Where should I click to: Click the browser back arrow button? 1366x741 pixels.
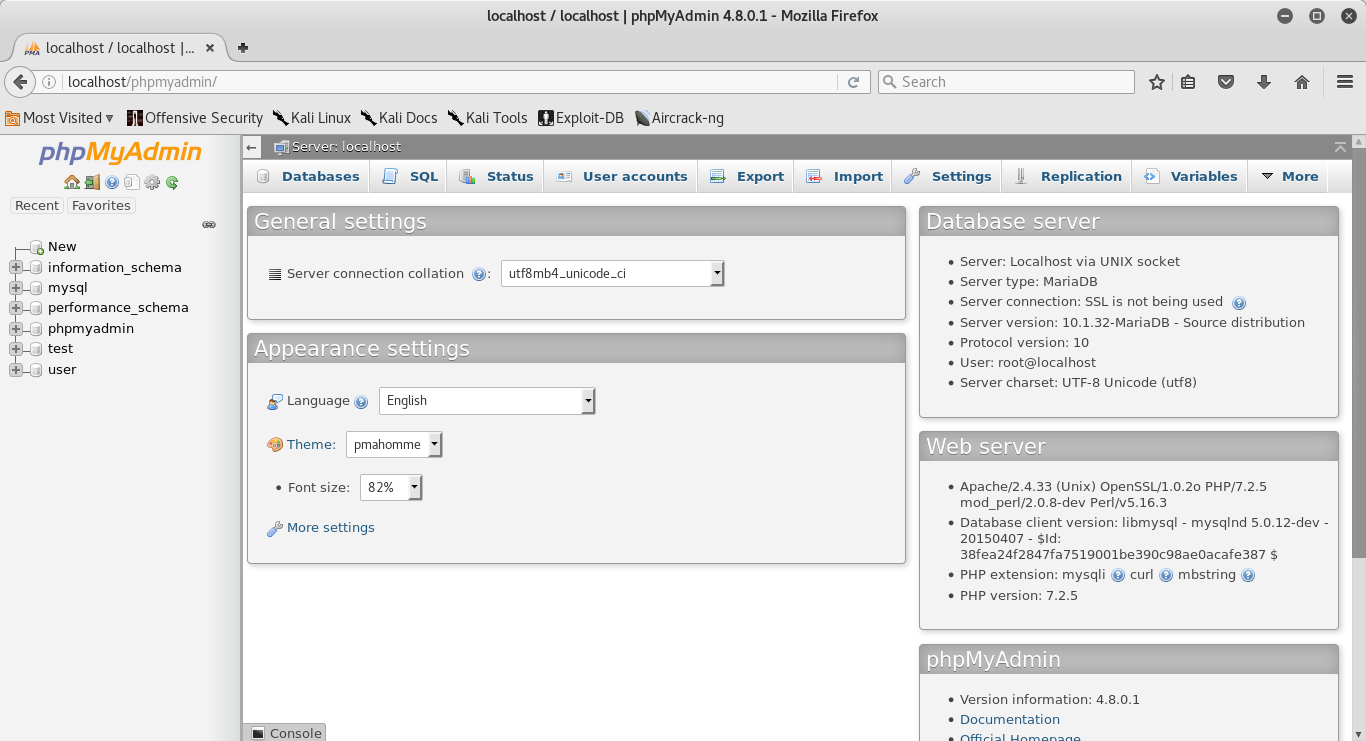[19, 82]
